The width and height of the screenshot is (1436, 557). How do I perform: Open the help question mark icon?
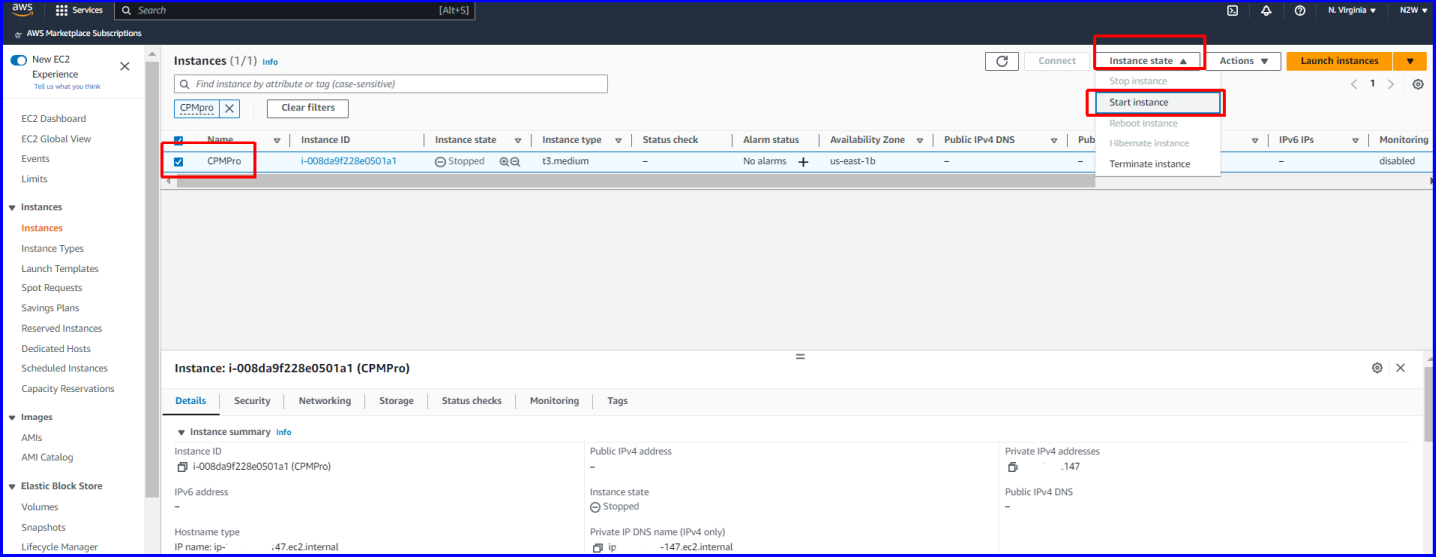[1299, 10]
